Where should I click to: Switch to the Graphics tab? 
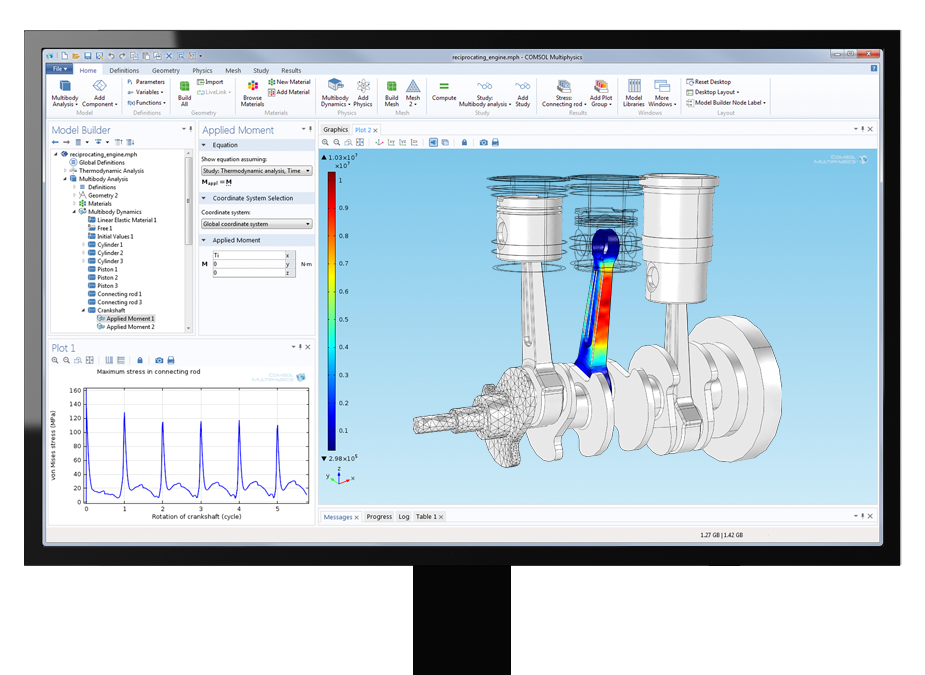click(336, 129)
